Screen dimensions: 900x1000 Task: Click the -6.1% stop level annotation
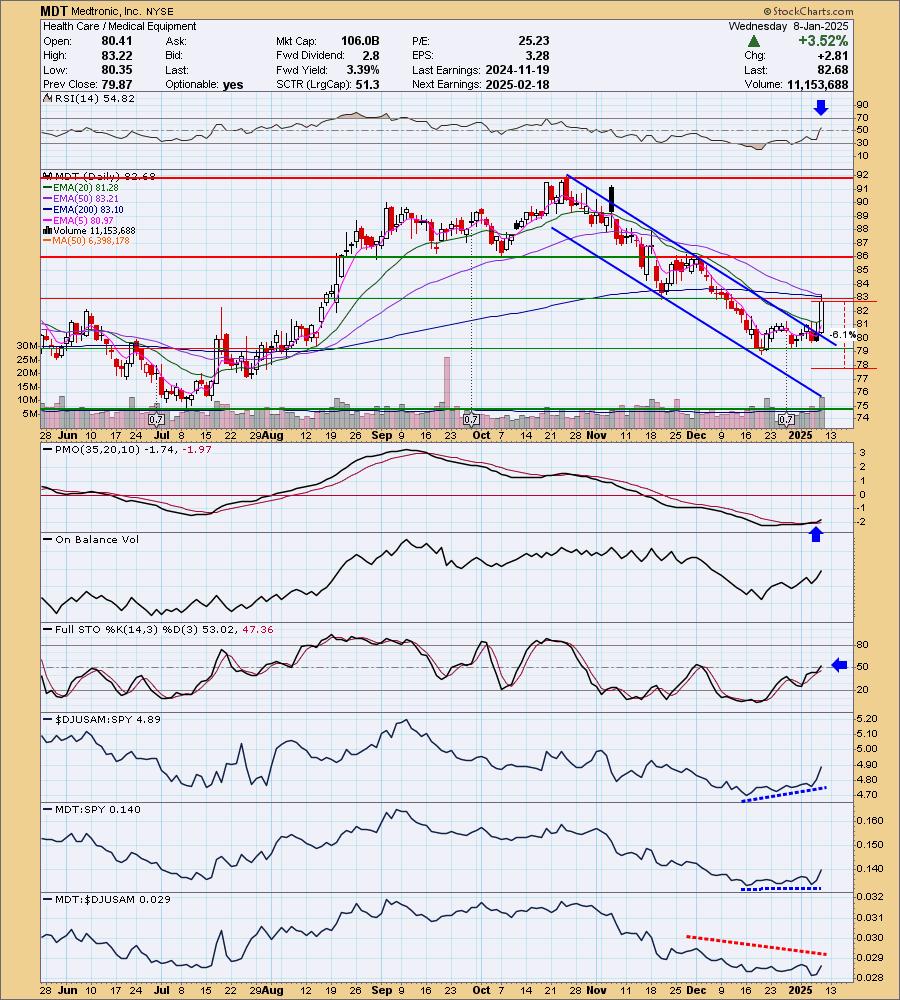click(x=843, y=334)
